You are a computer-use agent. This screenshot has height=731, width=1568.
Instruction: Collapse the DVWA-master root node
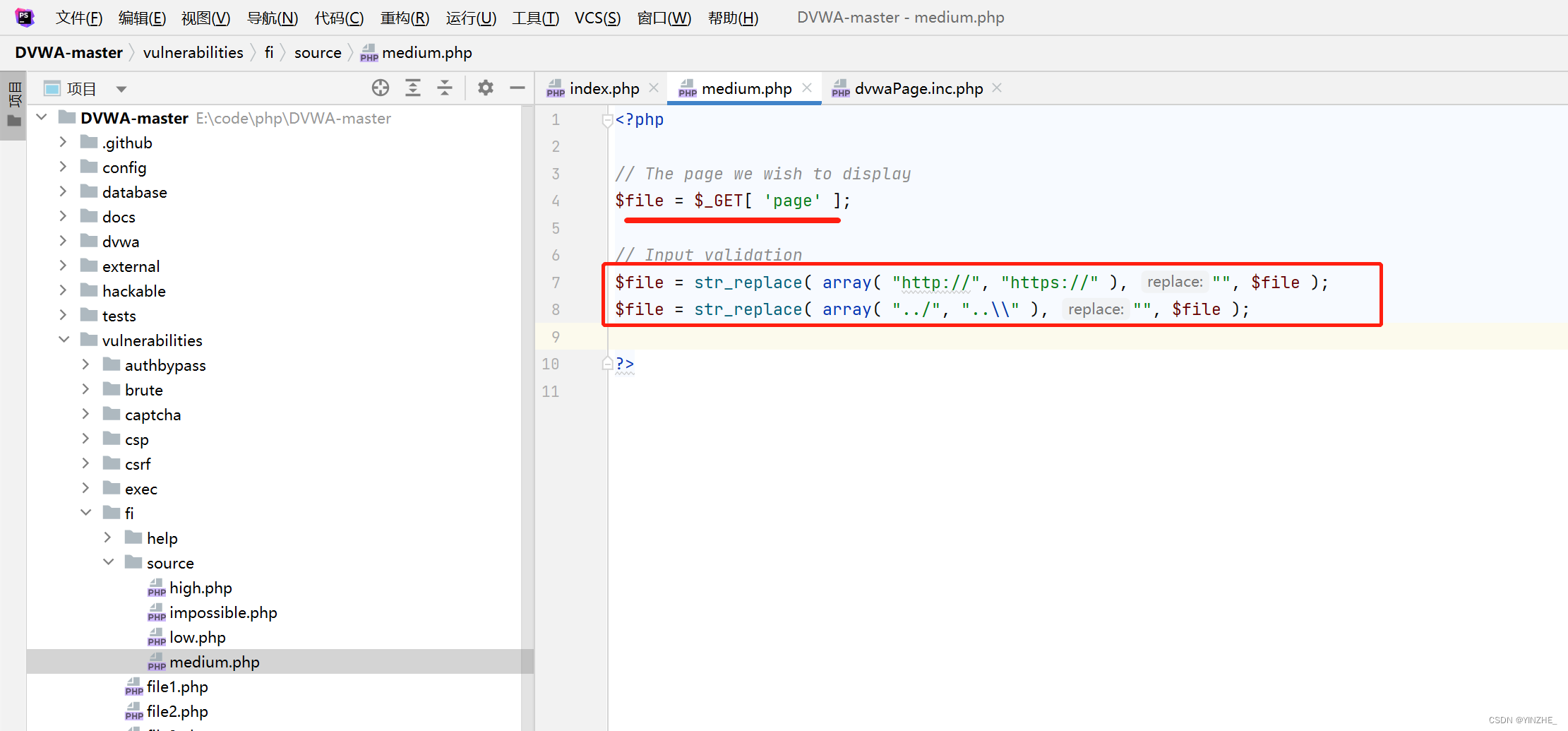click(x=42, y=117)
